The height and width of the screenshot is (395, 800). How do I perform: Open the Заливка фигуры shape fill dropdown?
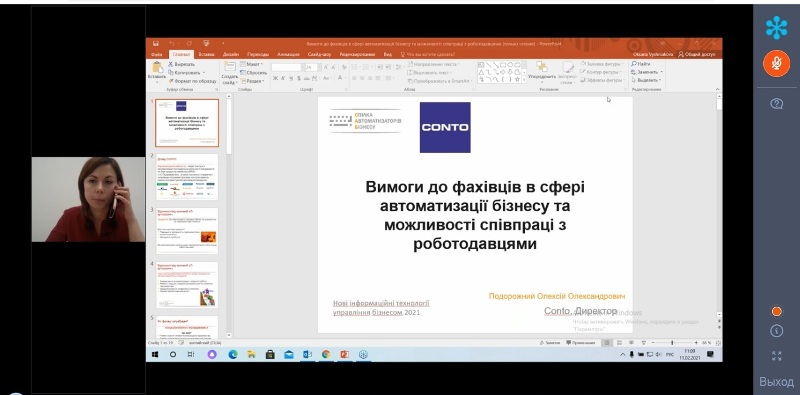[x=602, y=64]
